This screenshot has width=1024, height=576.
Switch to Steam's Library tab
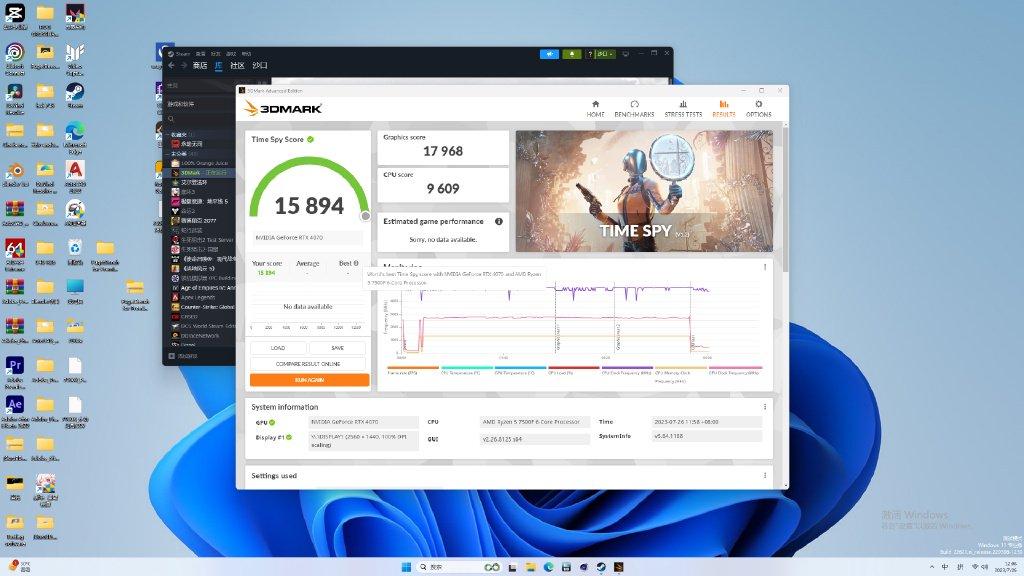coord(219,66)
